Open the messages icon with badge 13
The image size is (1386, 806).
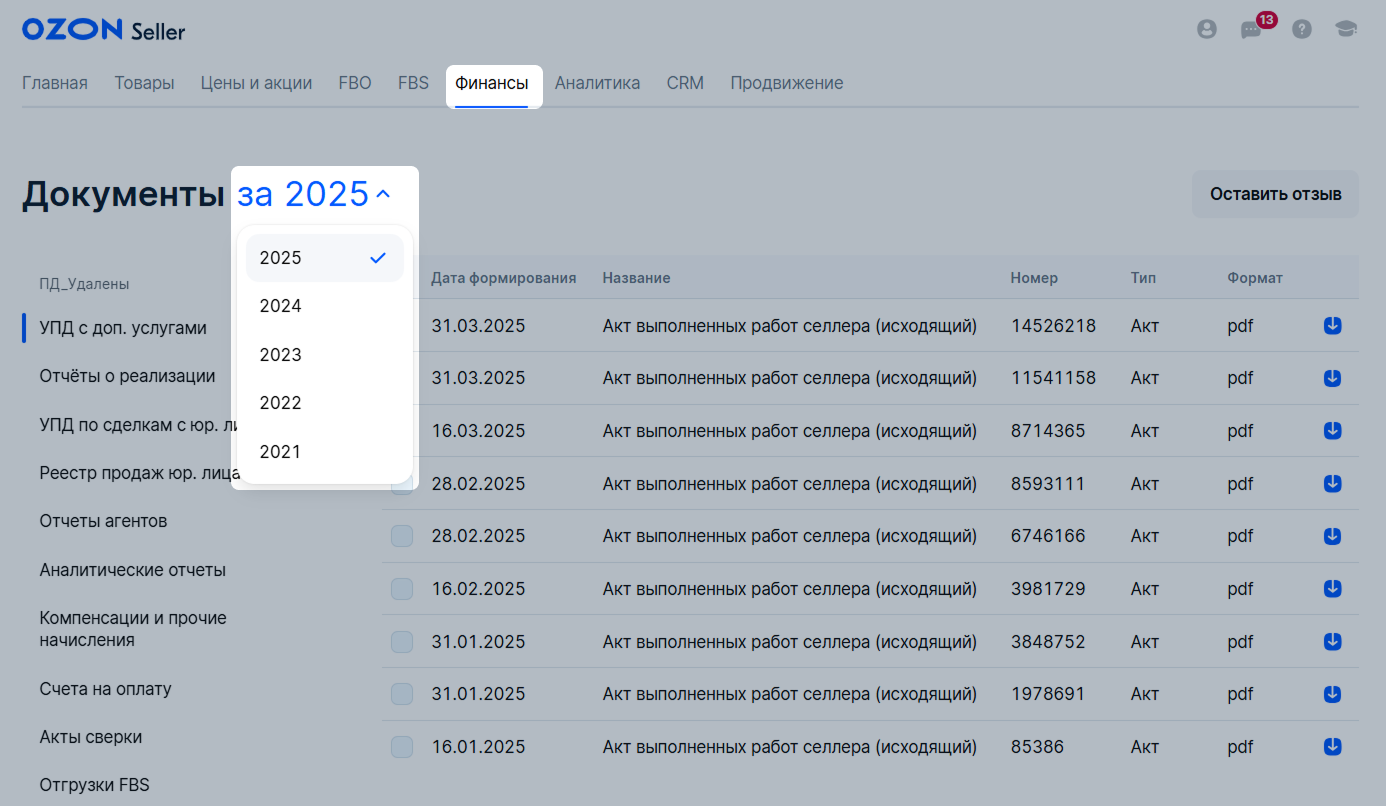[x=1253, y=29]
